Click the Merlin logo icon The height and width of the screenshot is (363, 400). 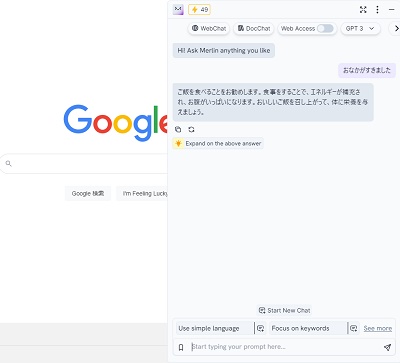(178, 9)
